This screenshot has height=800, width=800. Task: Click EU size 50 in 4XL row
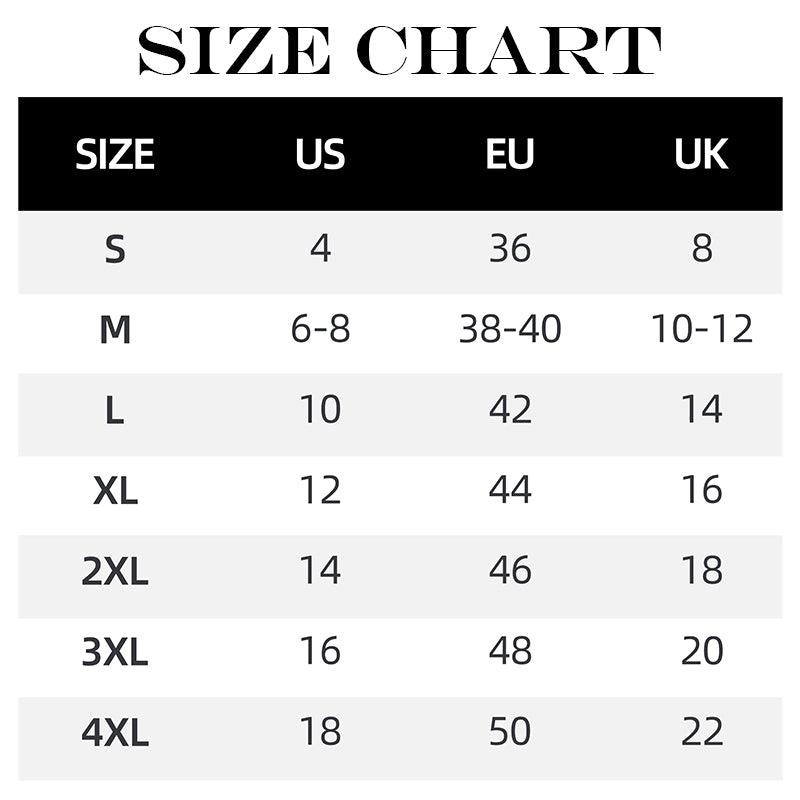(x=510, y=733)
